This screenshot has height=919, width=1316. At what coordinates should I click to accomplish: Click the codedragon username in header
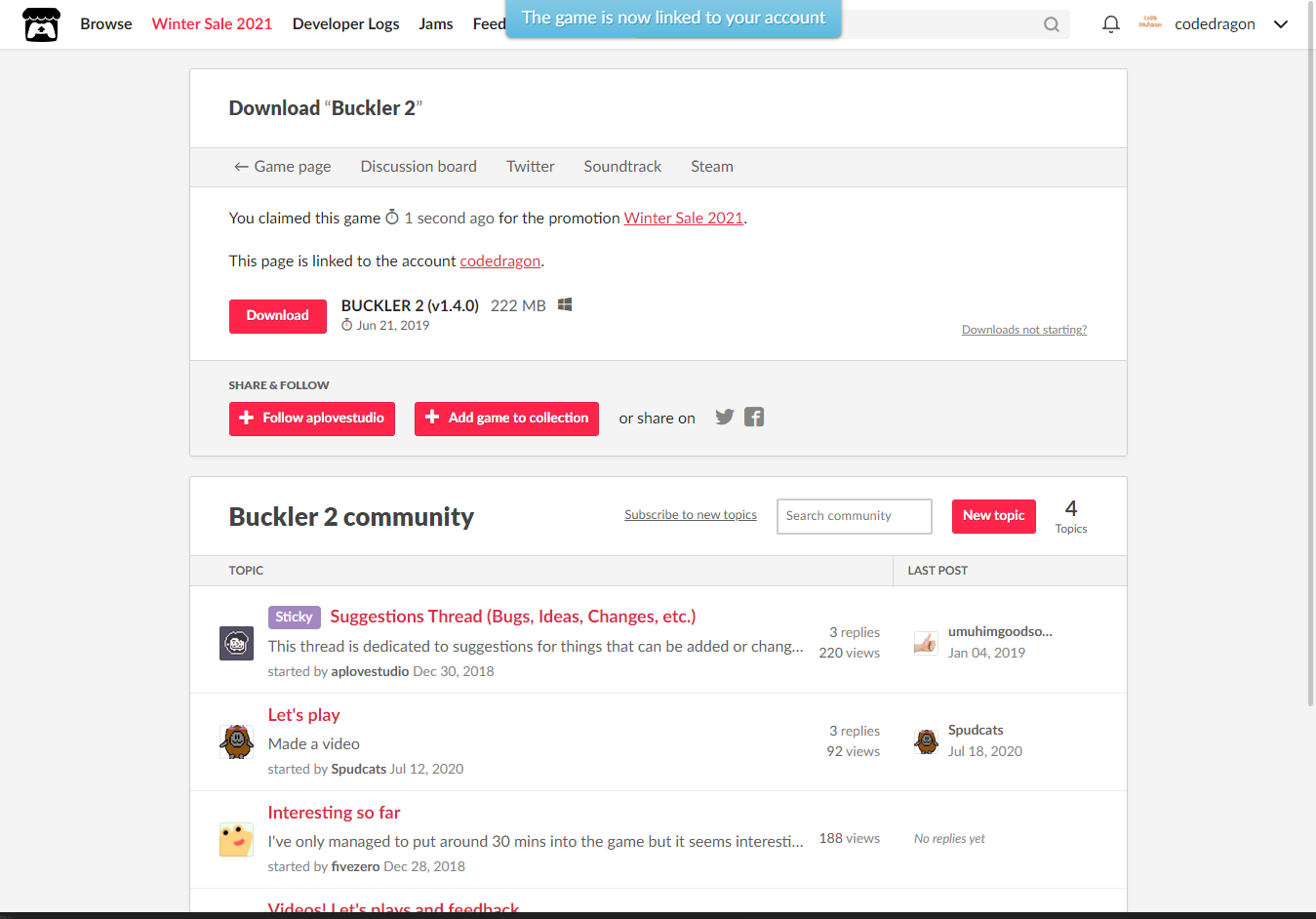point(1215,24)
